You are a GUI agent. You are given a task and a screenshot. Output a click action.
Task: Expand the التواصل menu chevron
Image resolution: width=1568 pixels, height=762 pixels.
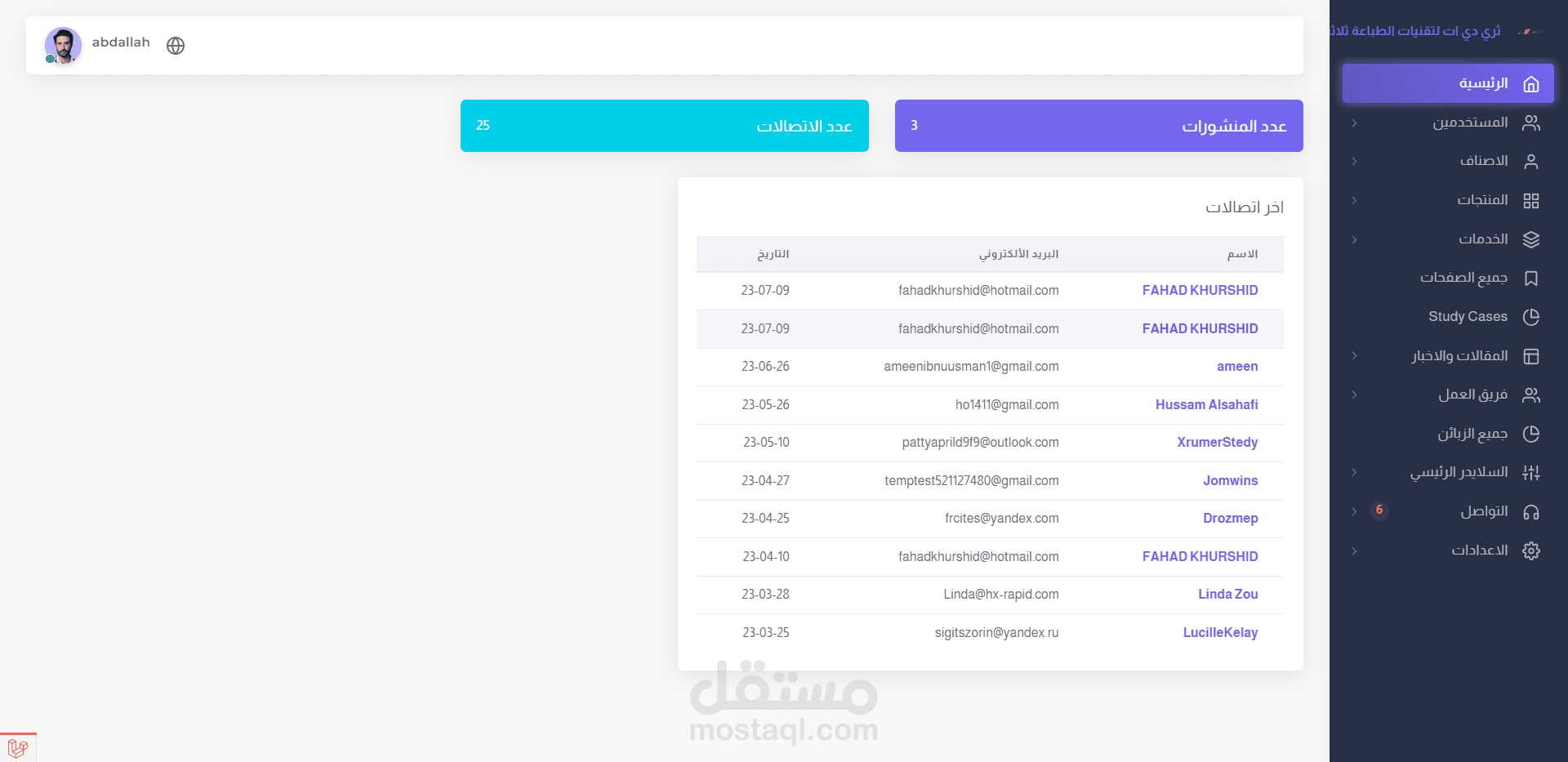[1354, 511]
